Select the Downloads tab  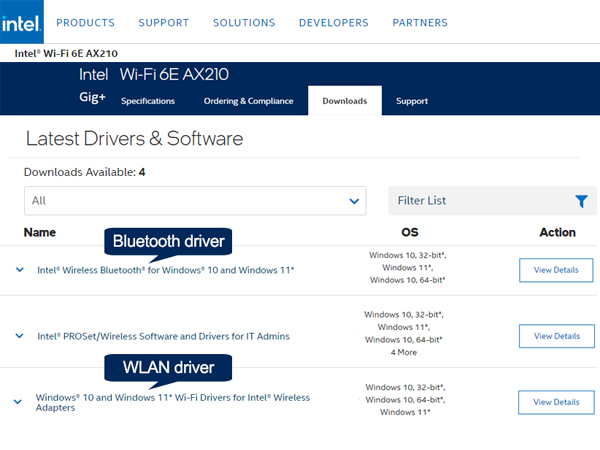click(x=344, y=101)
